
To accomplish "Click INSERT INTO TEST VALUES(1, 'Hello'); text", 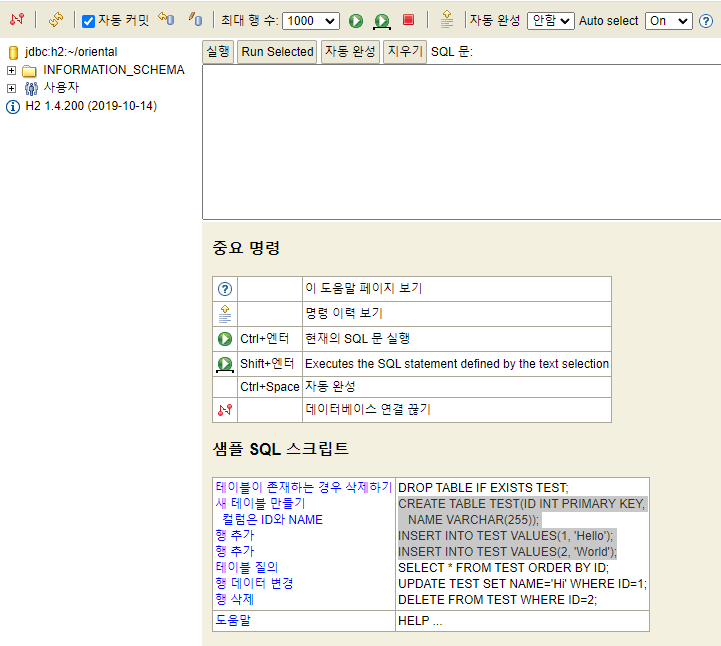I will [x=505, y=536].
